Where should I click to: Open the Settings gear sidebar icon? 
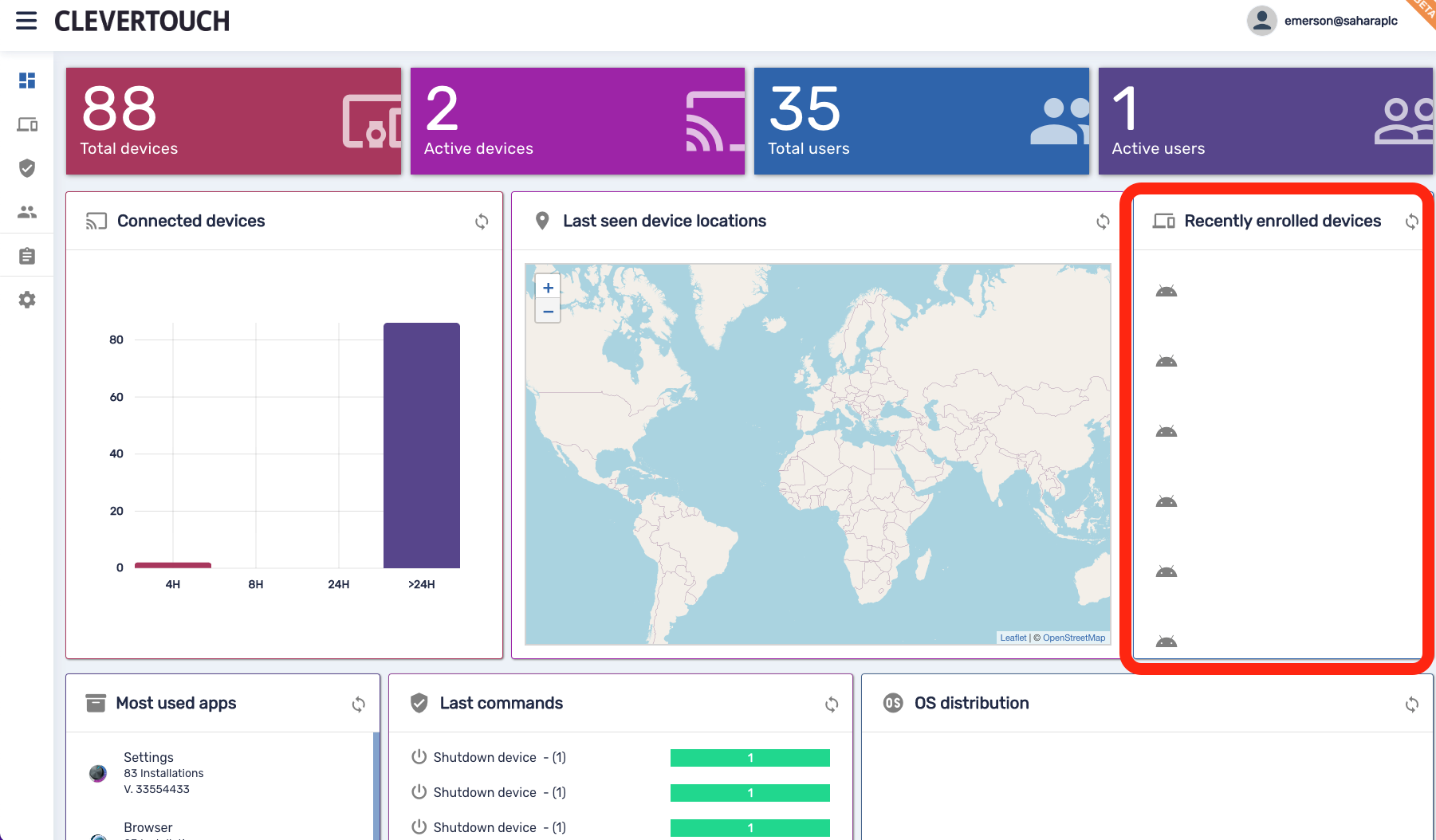pos(27,300)
